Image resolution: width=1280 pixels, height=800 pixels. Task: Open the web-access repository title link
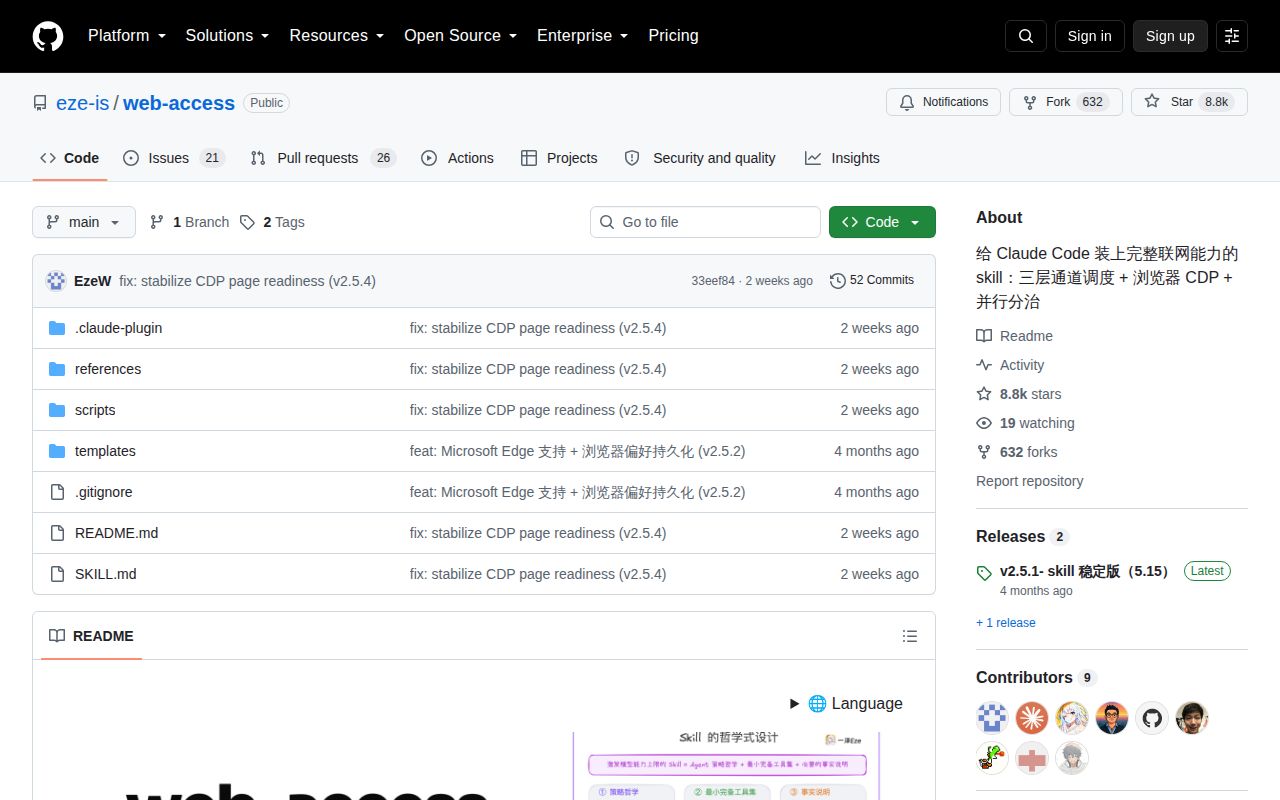click(179, 103)
